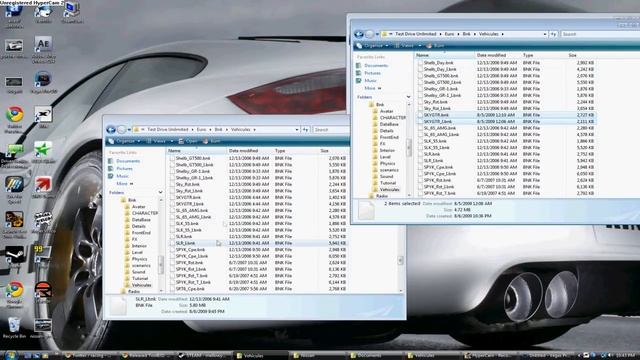Viewport: 640px width, 360px height.
Task: Click Back arrow in left Explorer window
Action: point(111,130)
